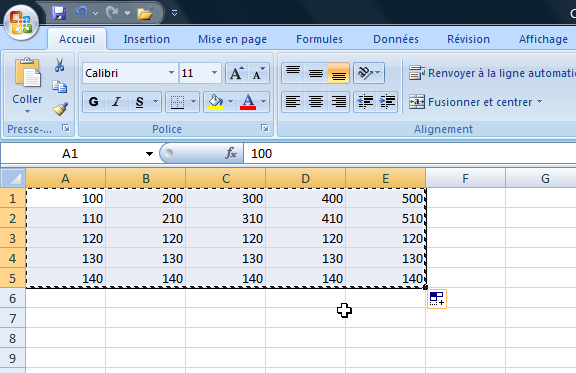576x373 pixels.
Task: Open the Presse-papiers dialog launcher
Action: point(66,128)
